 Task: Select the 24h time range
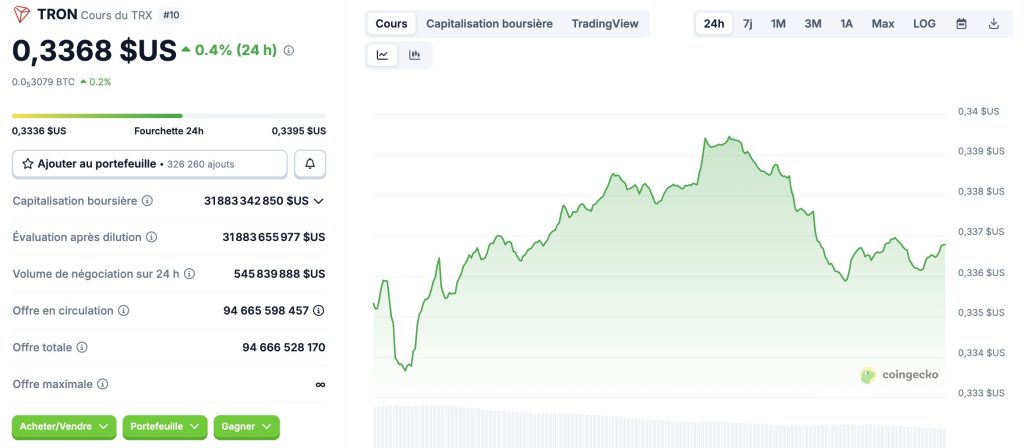(714, 23)
